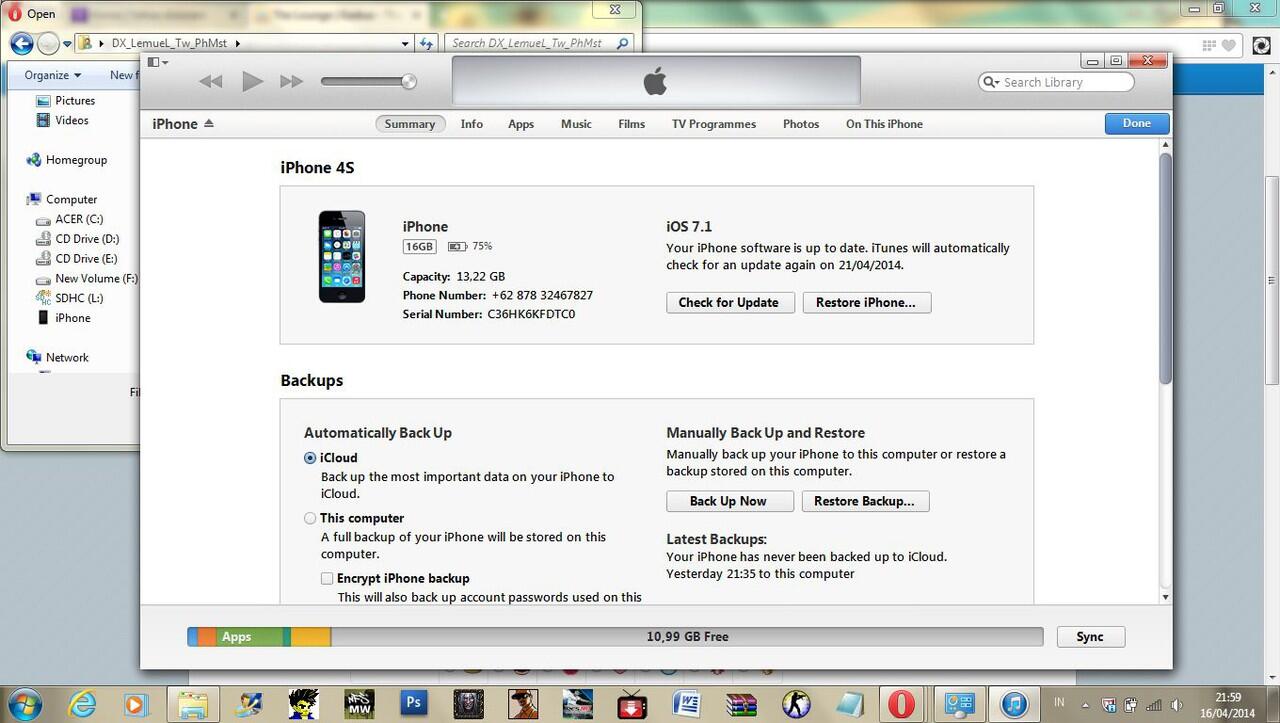This screenshot has width=1280, height=723.
Task: Select Pictures in the Open dialog sidebar
Action: [66, 101]
